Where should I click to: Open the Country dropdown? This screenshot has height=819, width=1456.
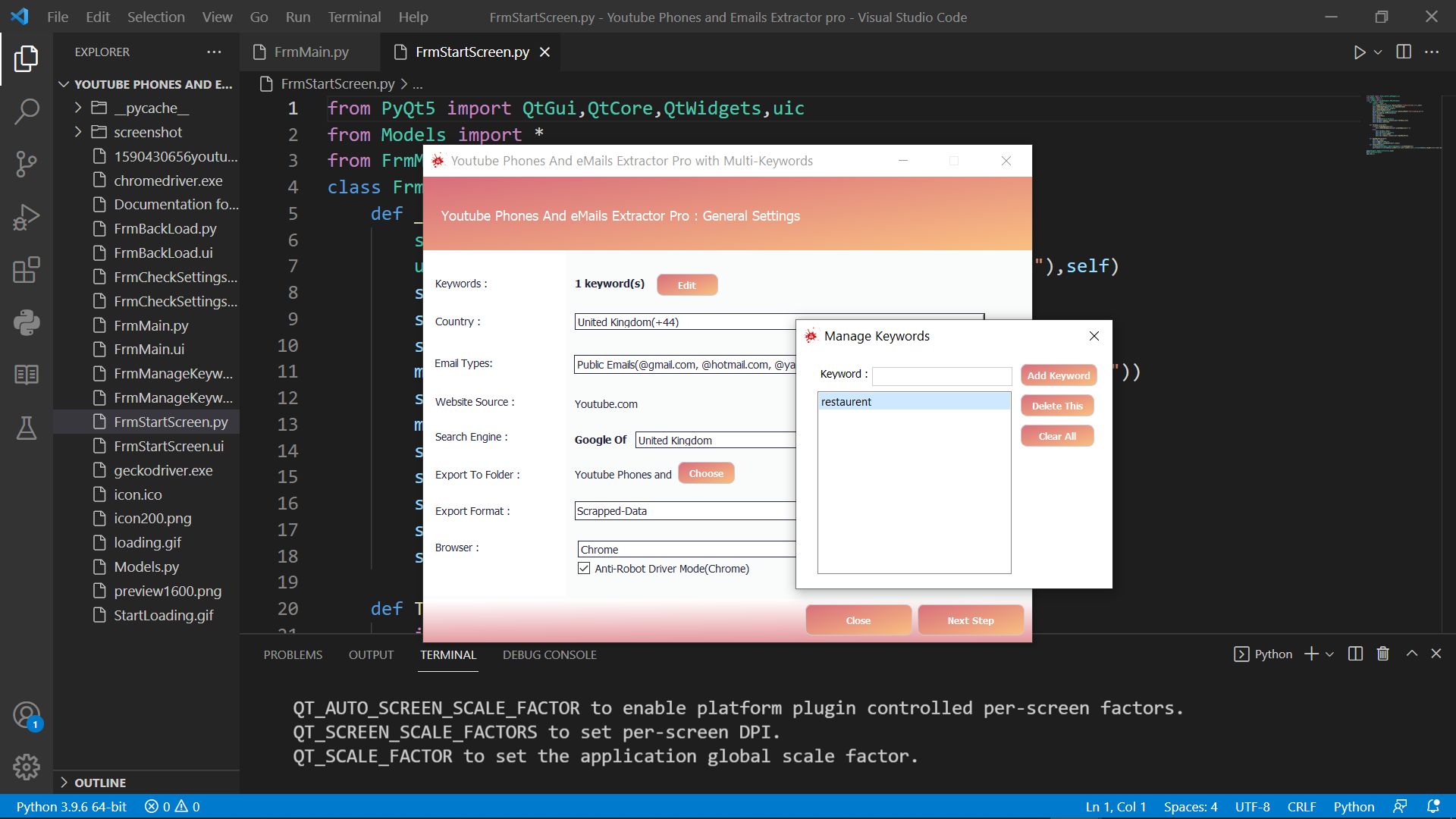click(779, 322)
